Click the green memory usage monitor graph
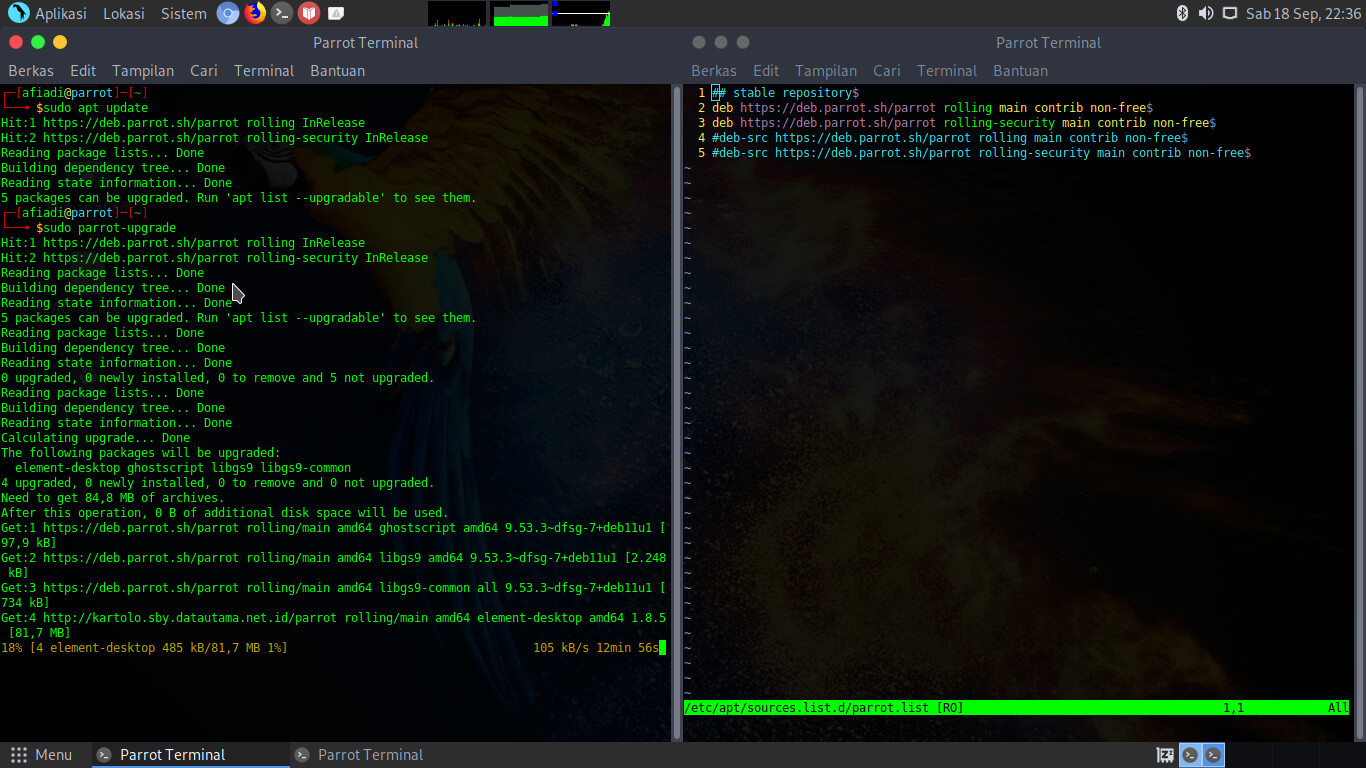Screen dimensions: 1366x768 click(519, 13)
